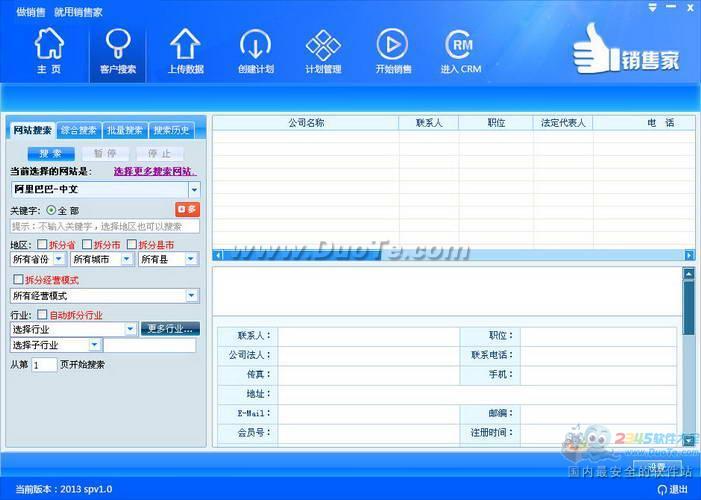
Task: Open the 选择更多搜索网站 link
Action: click(155, 171)
